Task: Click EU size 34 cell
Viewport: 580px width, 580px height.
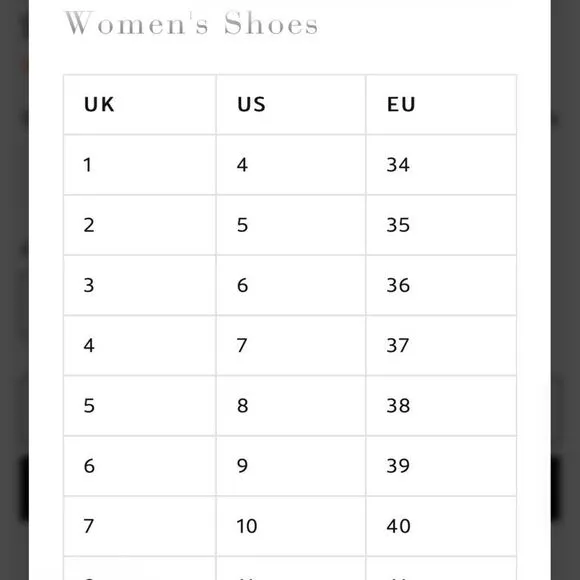Action: coord(441,165)
